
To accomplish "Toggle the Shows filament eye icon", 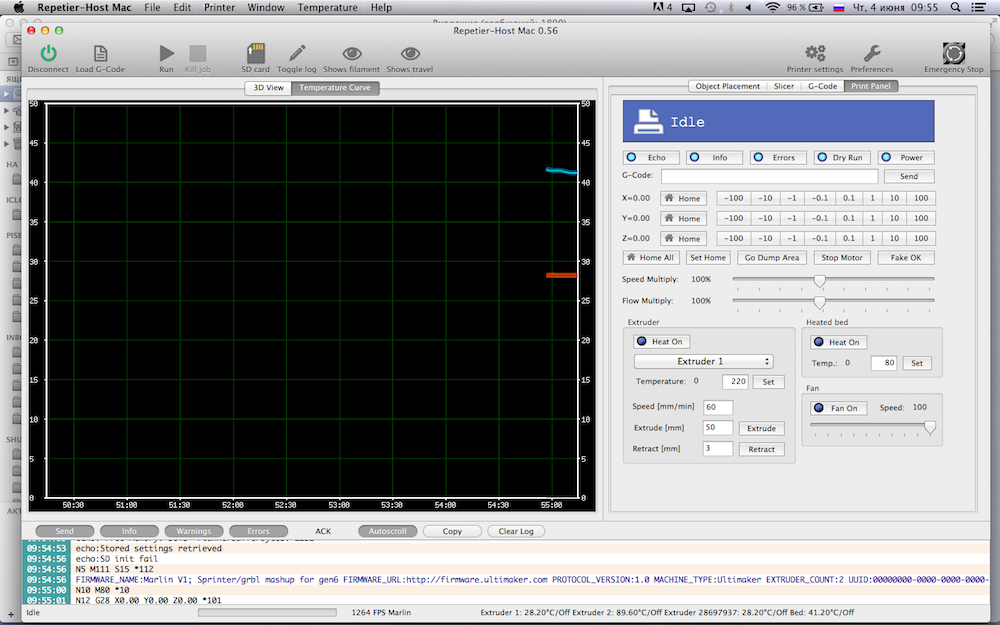I will pyautogui.click(x=350, y=54).
